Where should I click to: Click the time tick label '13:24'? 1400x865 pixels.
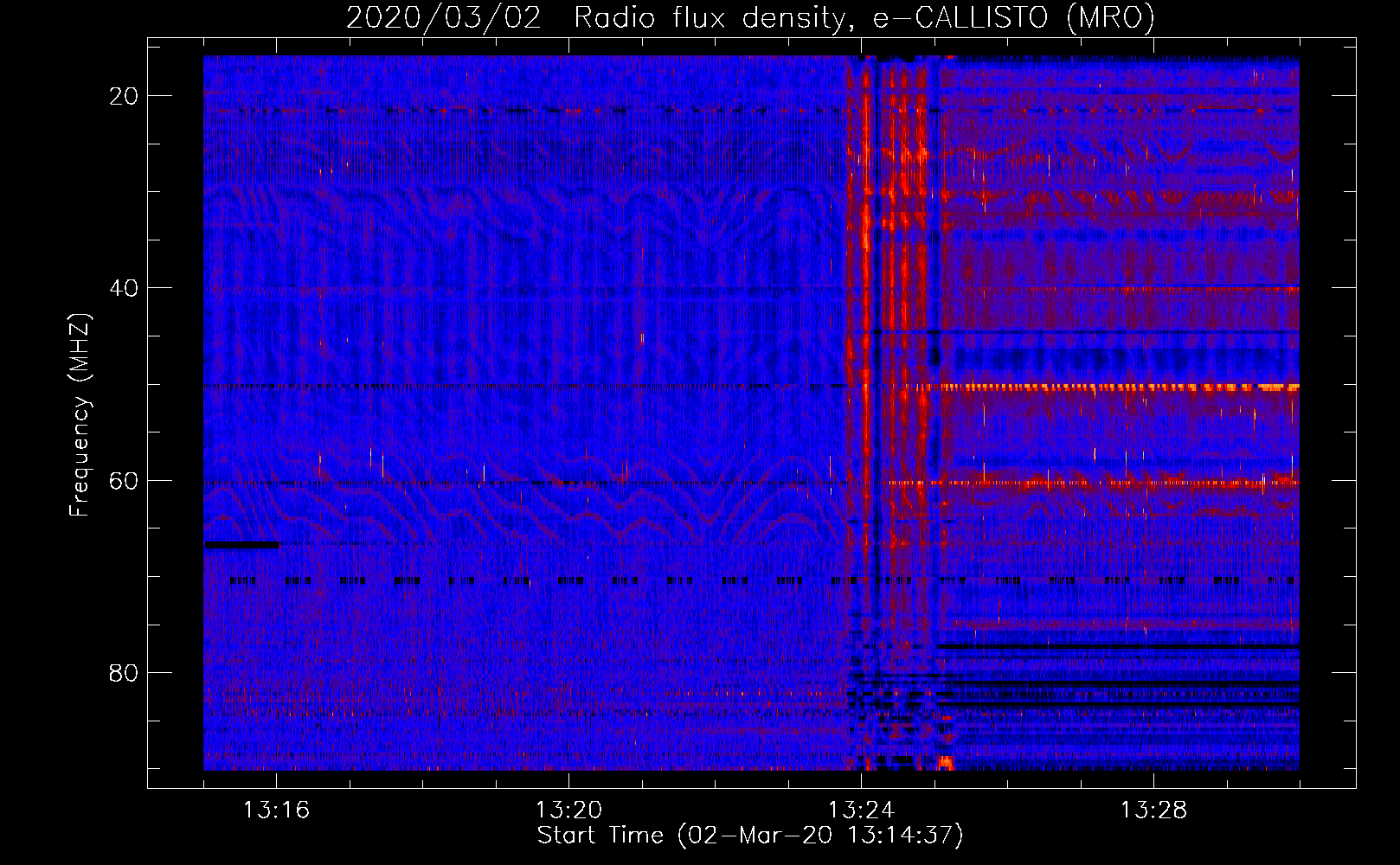coord(862,811)
